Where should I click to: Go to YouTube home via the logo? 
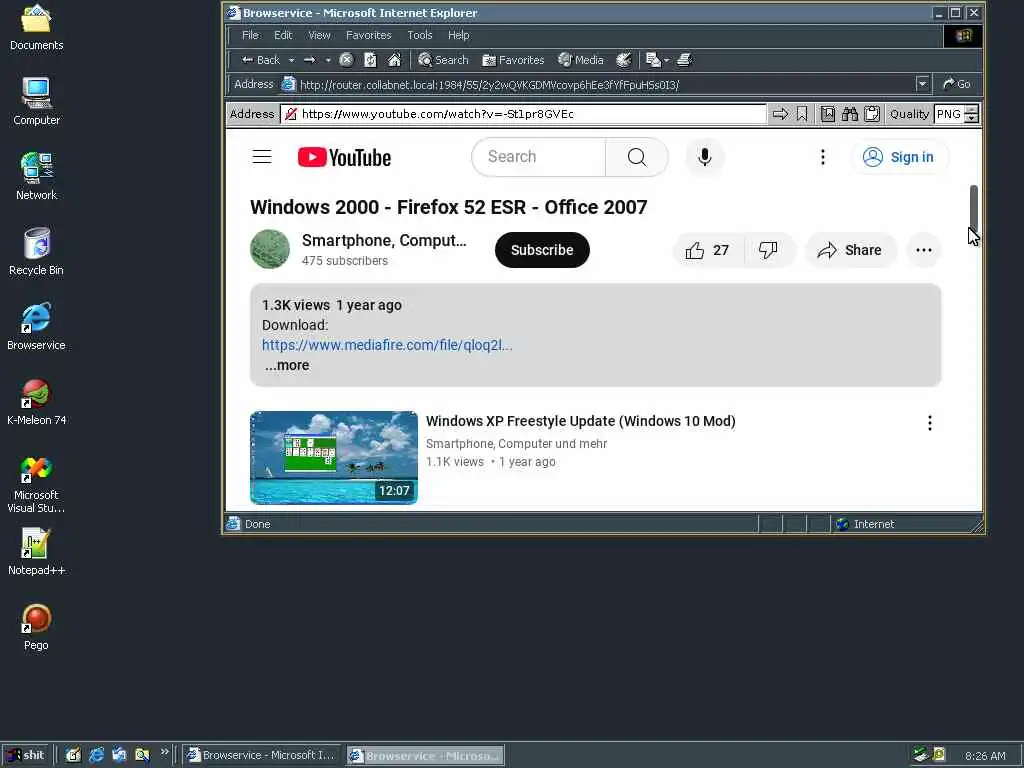pos(344,157)
